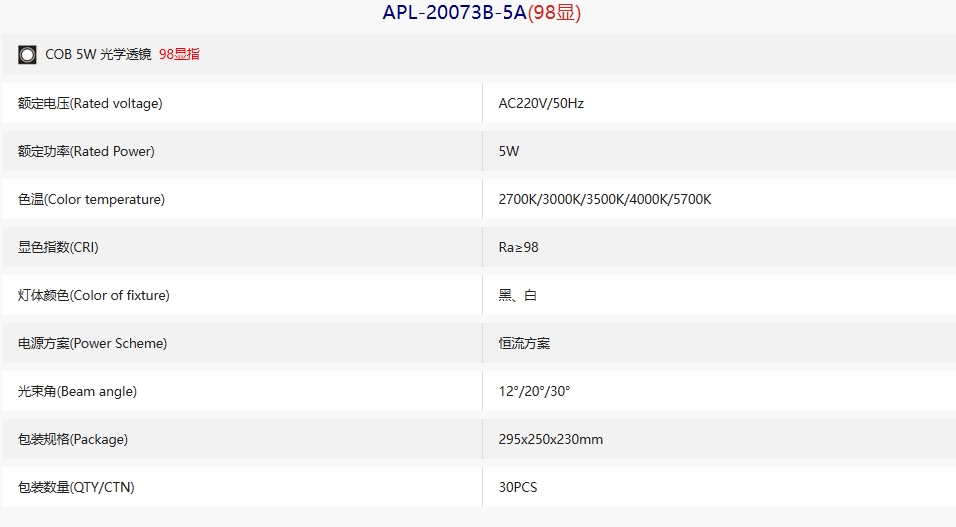Click the value AC220V/50Hz
Image resolution: width=956 pixels, height=527 pixels.
pos(541,104)
